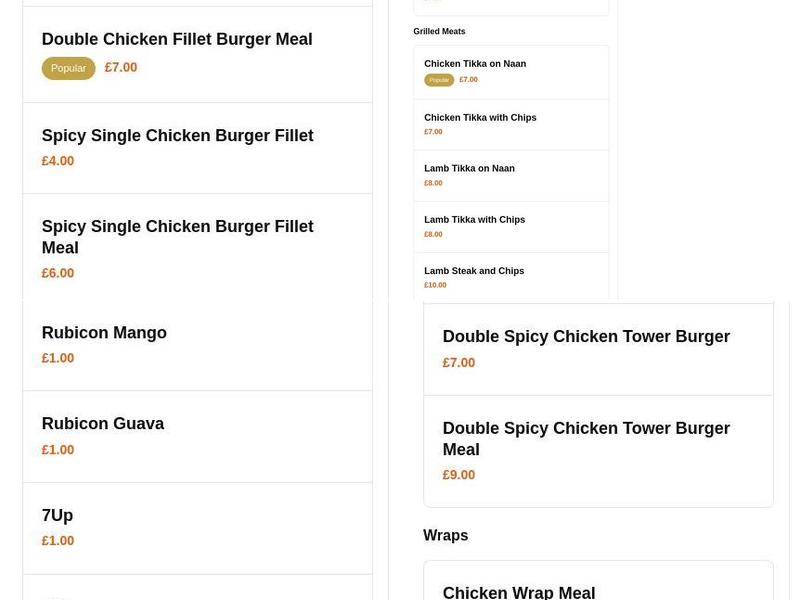
Task: Choose Spicy Single Chicken Burger Fillet
Action: coord(177,135)
